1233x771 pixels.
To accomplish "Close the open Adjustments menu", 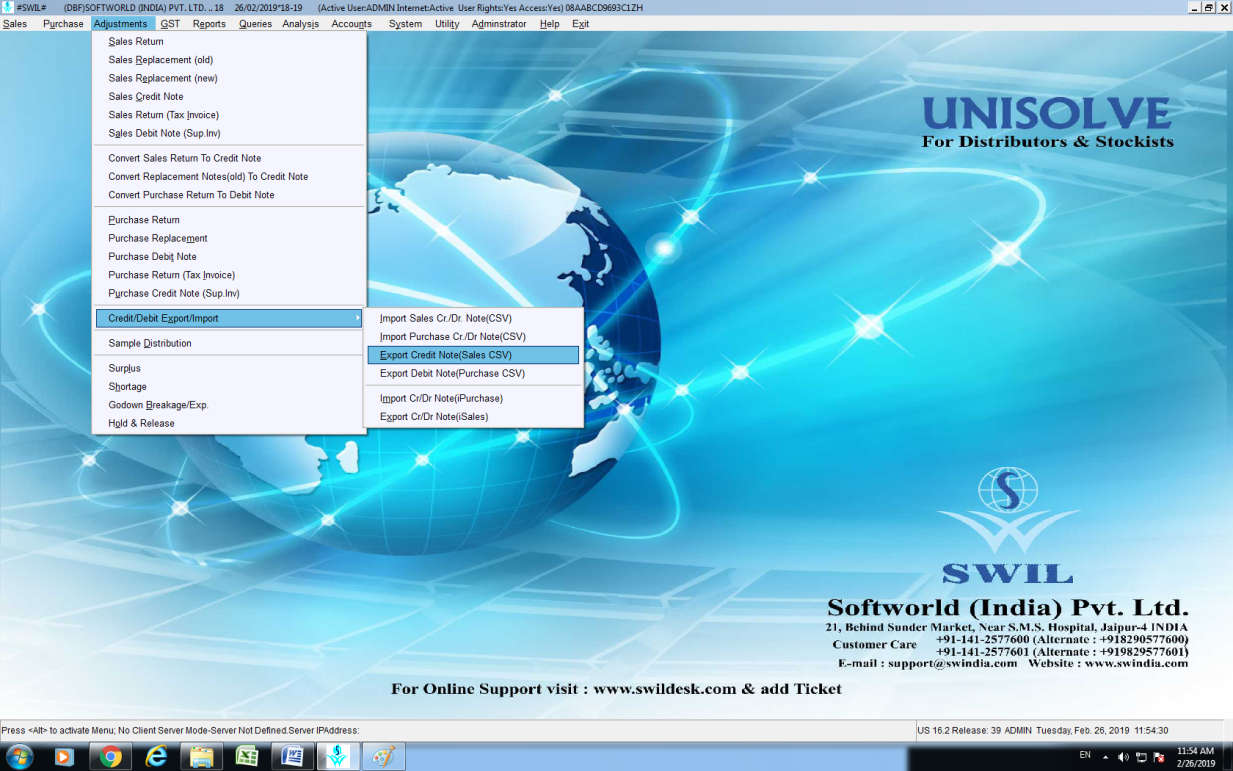I will pyautogui.click(x=121, y=24).
